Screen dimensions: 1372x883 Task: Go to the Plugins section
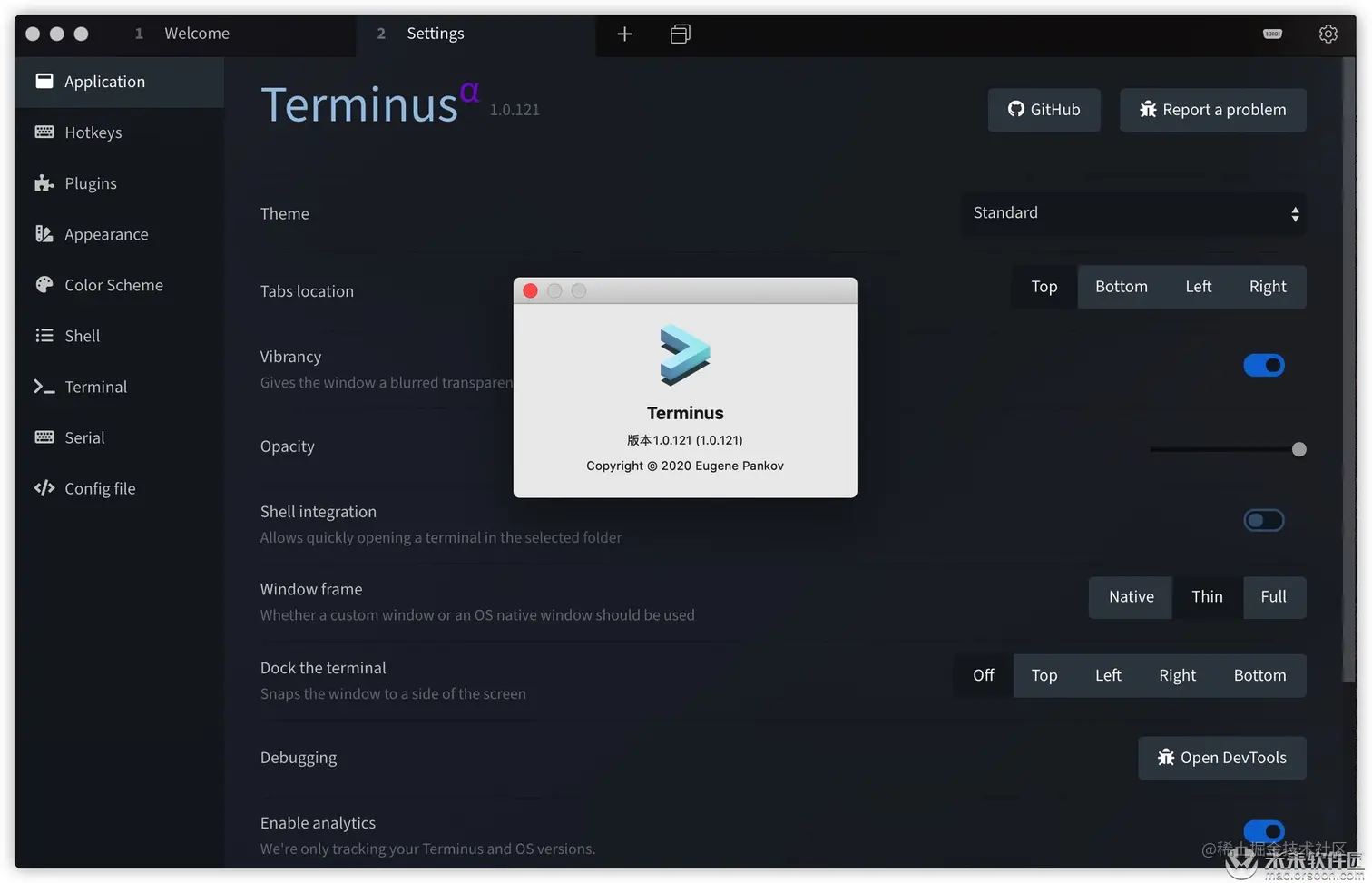click(119, 183)
